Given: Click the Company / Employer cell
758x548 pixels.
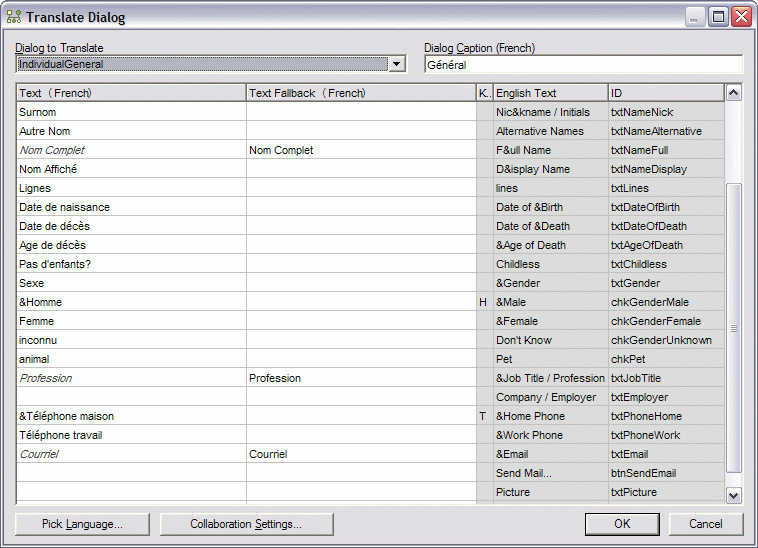Looking at the screenshot, I should [550, 397].
